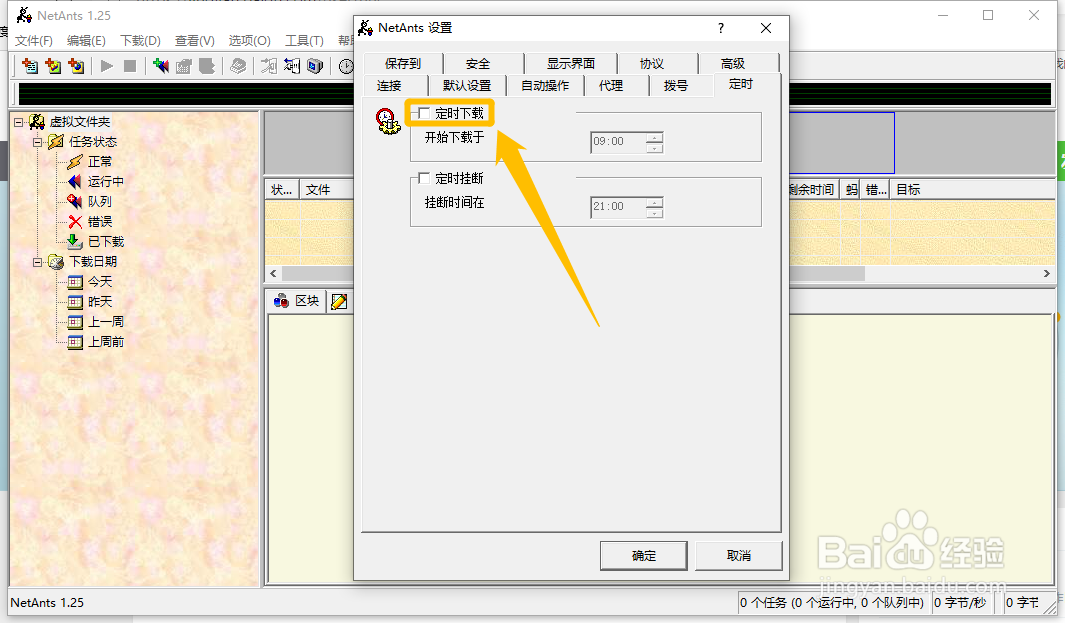Viewport: 1065px width, 623px height.
Task: Open the 文件(F) menu
Action: point(34,41)
